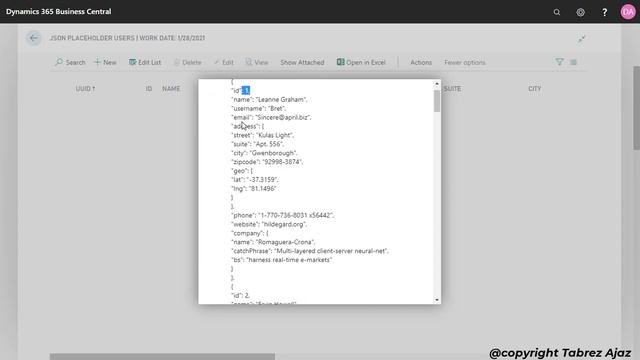Click Show Attached
The width and height of the screenshot is (640, 360).
tap(302, 62)
